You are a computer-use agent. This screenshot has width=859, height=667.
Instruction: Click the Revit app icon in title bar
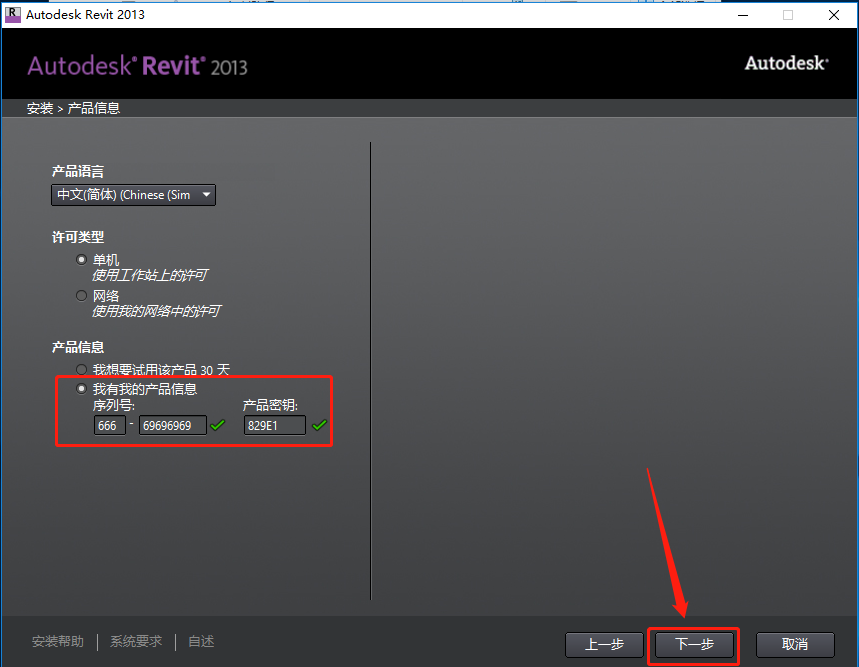click(x=13, y=15)
